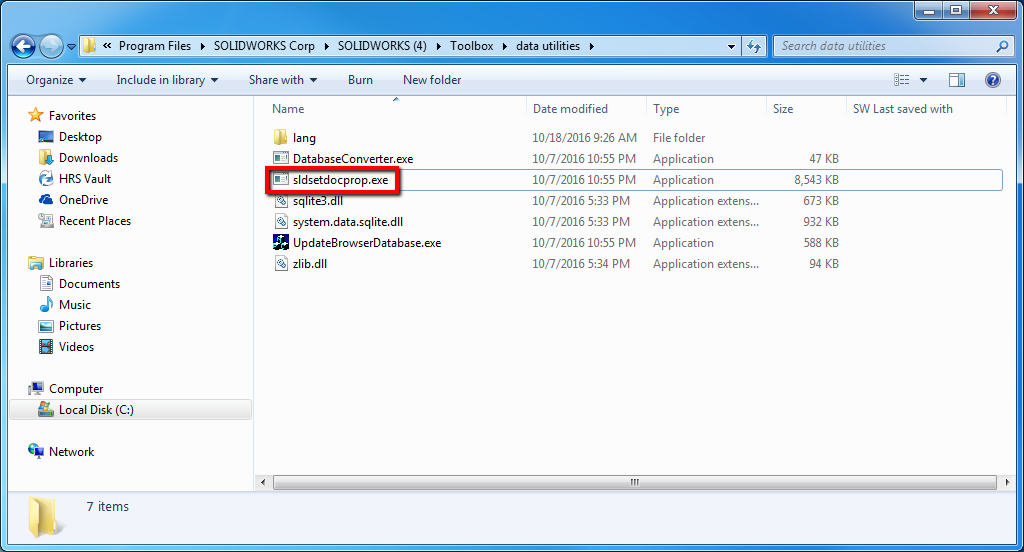Go back using the Back arrow button

coord(24,46)
